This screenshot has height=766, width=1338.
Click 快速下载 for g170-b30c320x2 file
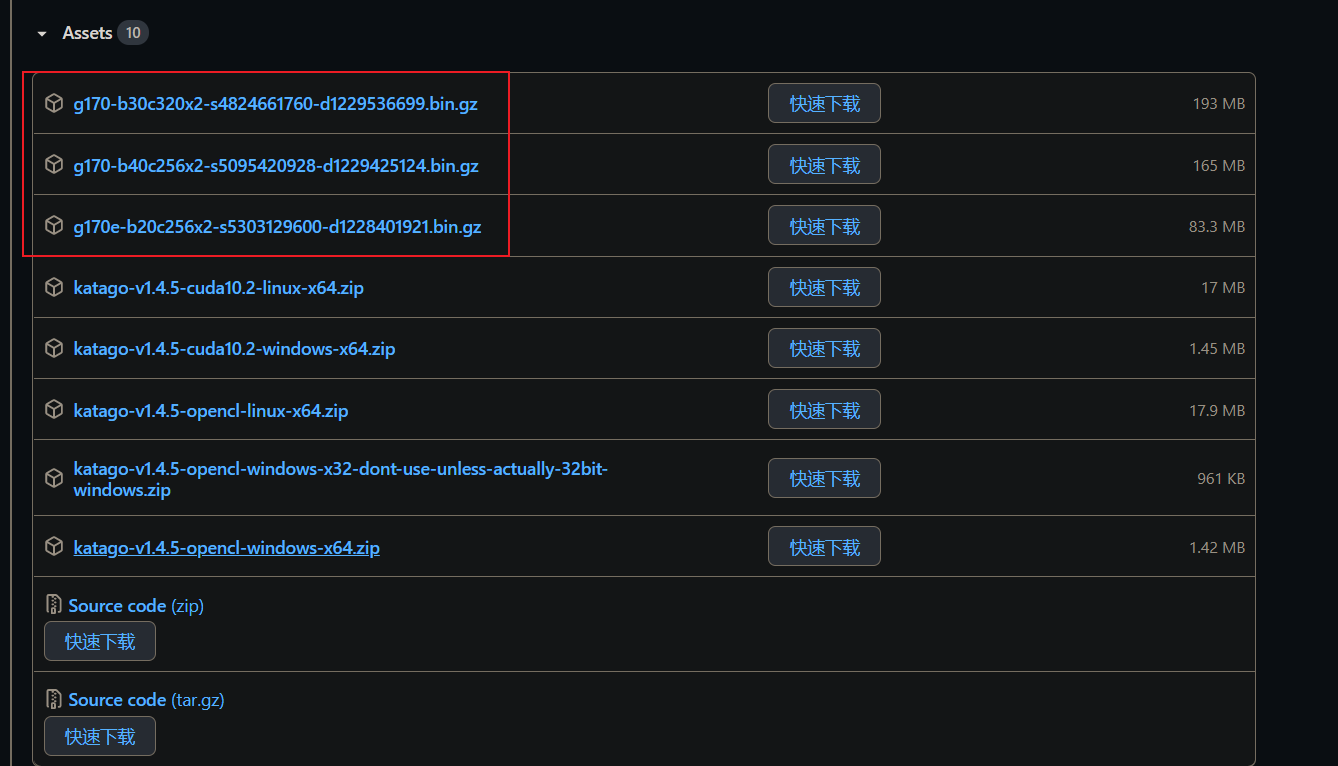pyautogui.click(x=824, y=103)
